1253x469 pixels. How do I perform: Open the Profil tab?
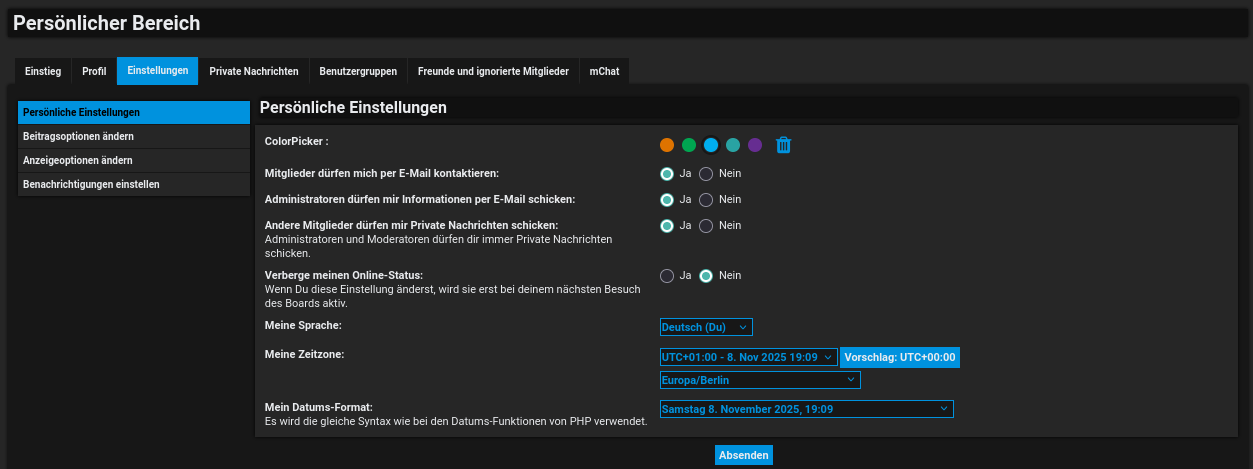[x=94, y=71]
